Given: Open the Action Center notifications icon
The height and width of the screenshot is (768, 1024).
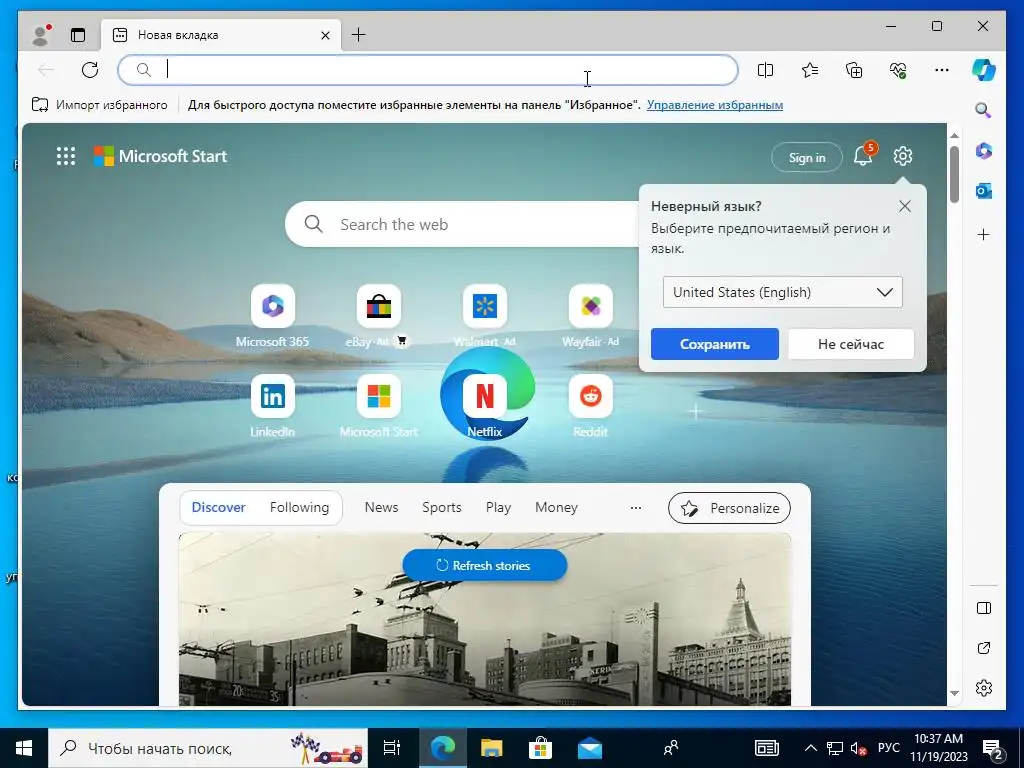Looking at the screenshot, I should pos(993,749).
